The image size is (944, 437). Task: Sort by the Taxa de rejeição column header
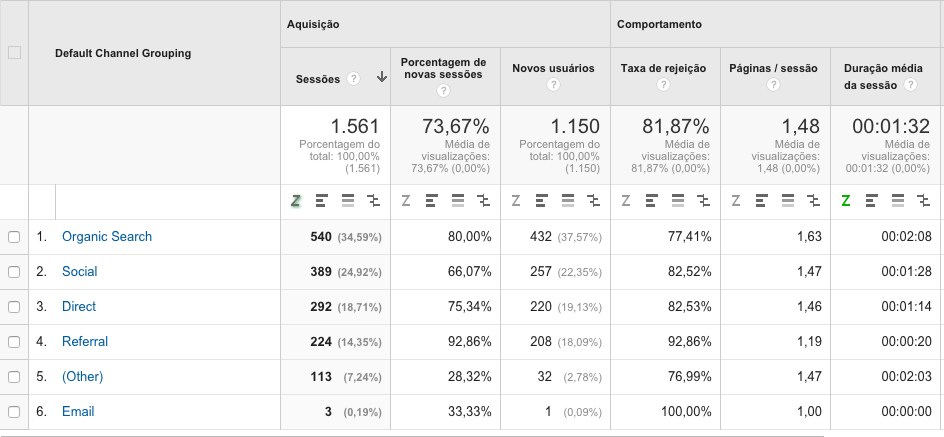pos(663,69)
